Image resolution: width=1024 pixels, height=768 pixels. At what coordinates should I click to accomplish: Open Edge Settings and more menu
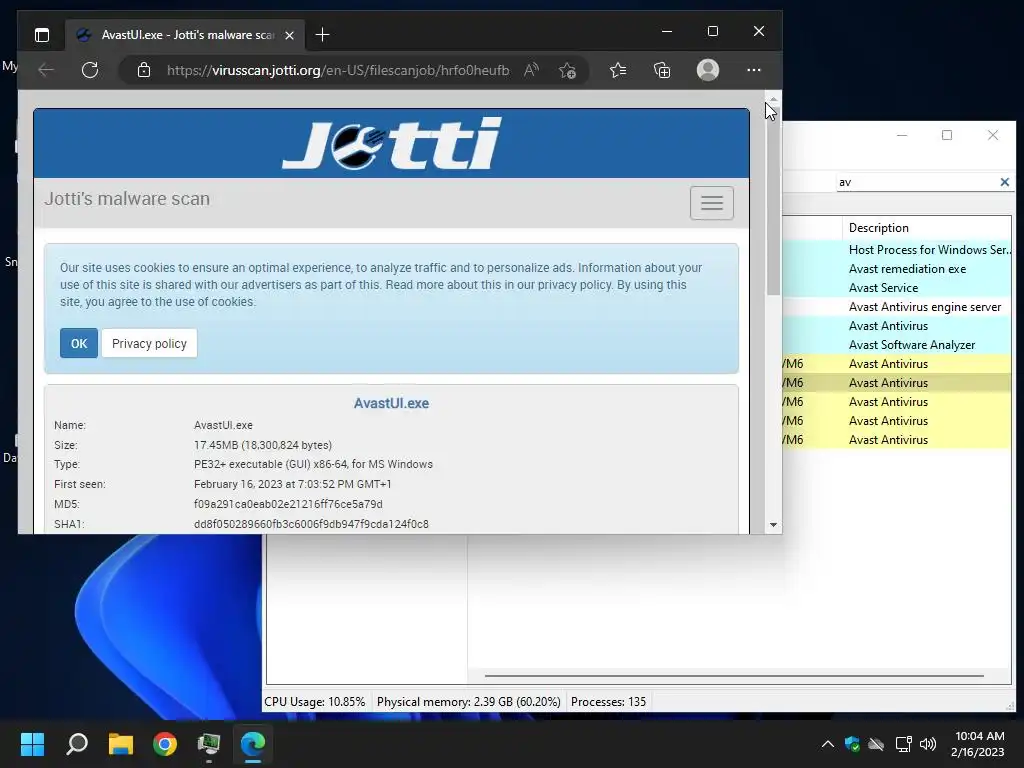pos(754,70)
